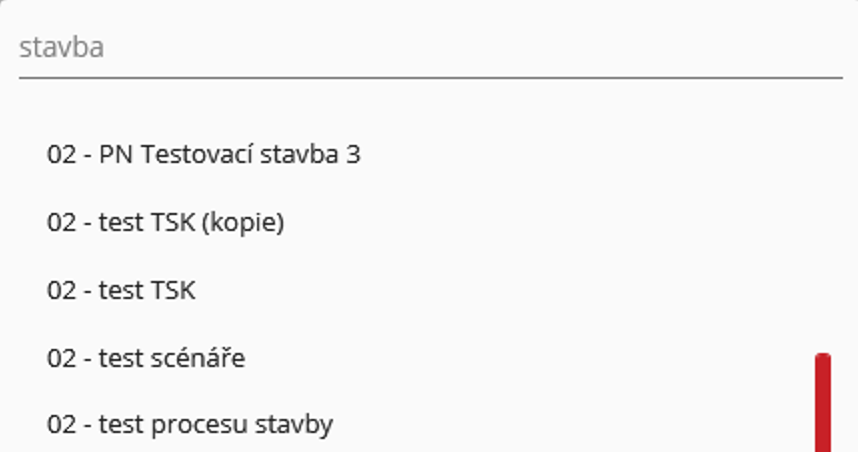Choose the test procesu stavby row
Viewport: 858px width, 452px height.
190,425
